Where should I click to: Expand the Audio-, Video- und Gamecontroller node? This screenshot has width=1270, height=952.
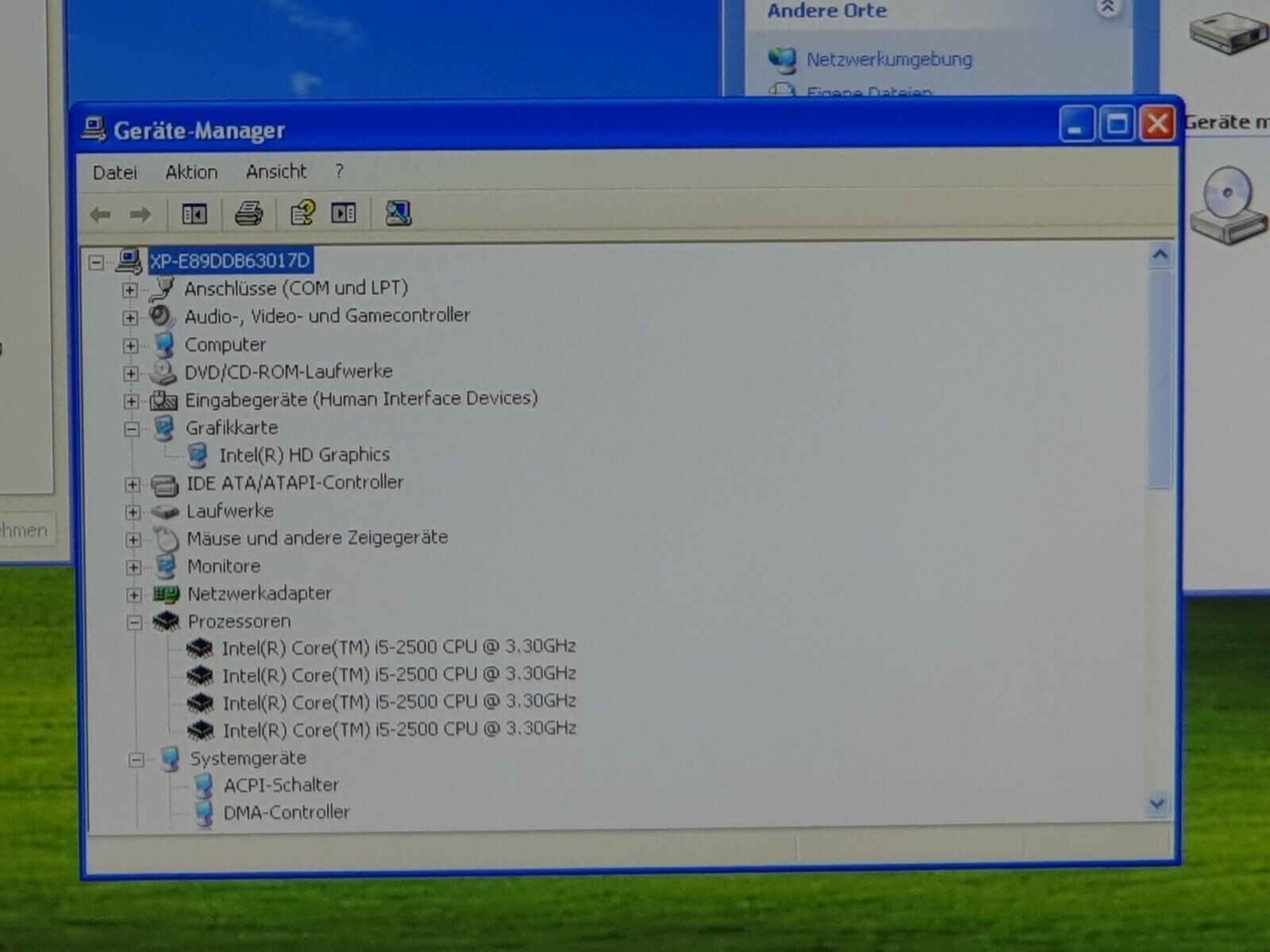130,318
